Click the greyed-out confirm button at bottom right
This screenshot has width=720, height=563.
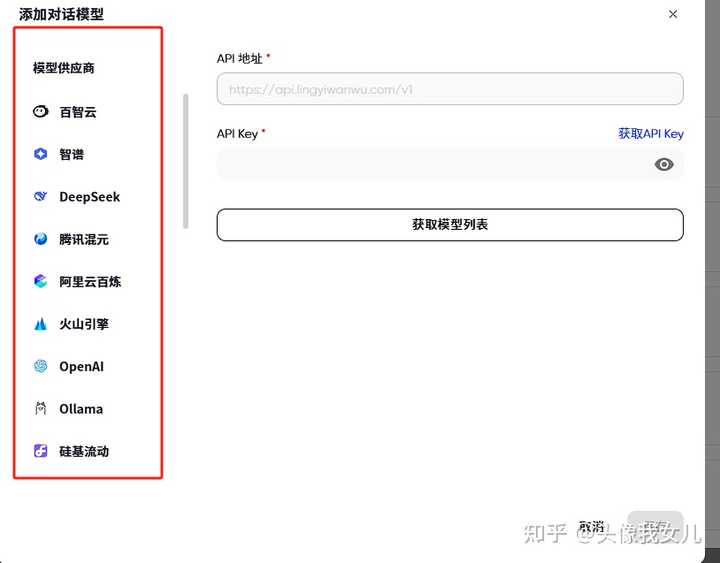(x=655, y=527)
